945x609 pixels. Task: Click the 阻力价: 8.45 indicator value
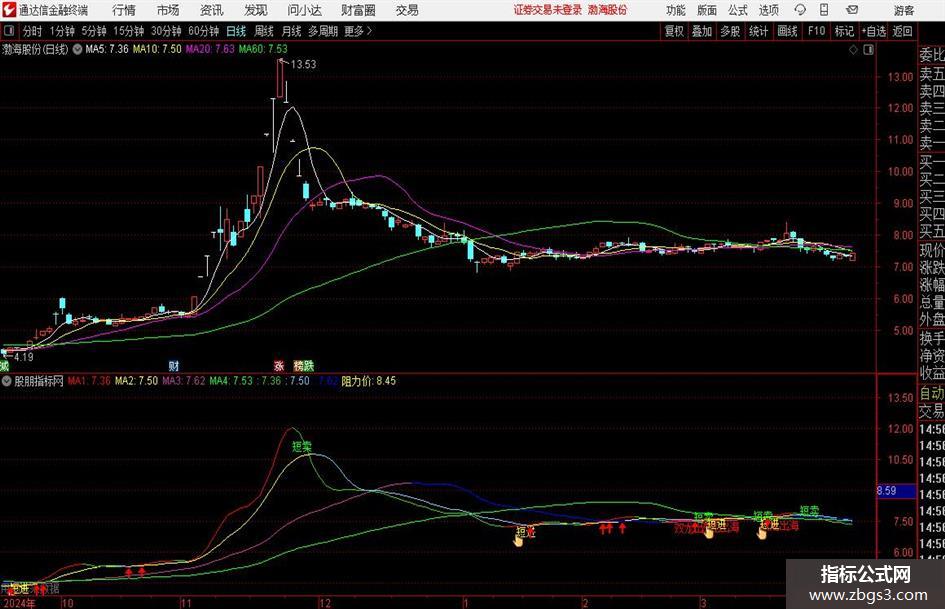369,381
